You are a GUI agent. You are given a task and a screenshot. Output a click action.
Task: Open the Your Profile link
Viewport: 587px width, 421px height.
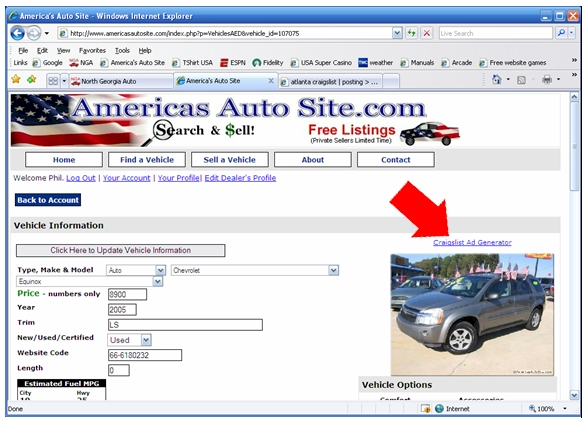click(x=179, y=178)
